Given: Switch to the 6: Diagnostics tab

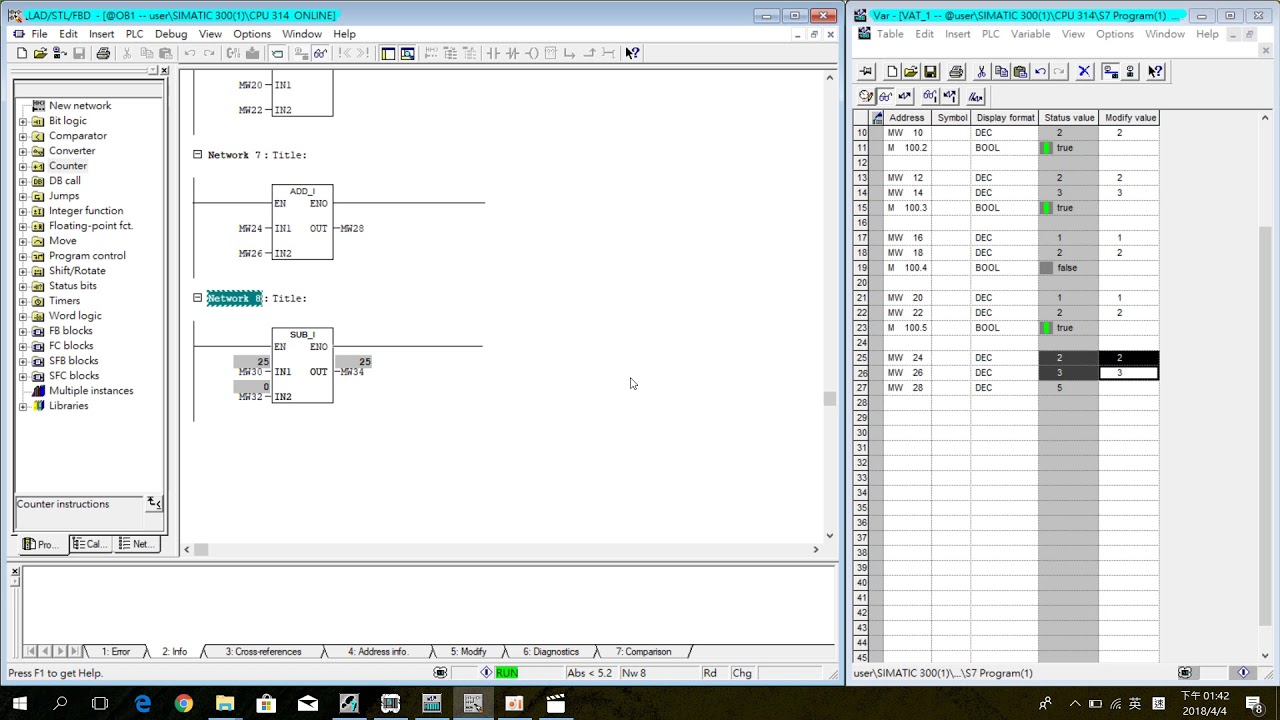Looking at the screenshot, I should [550, 652].
